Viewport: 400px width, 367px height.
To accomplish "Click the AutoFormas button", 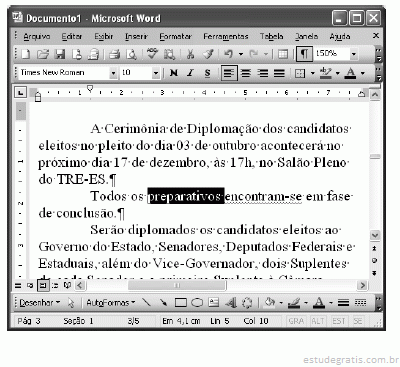I will pos(110,303).
